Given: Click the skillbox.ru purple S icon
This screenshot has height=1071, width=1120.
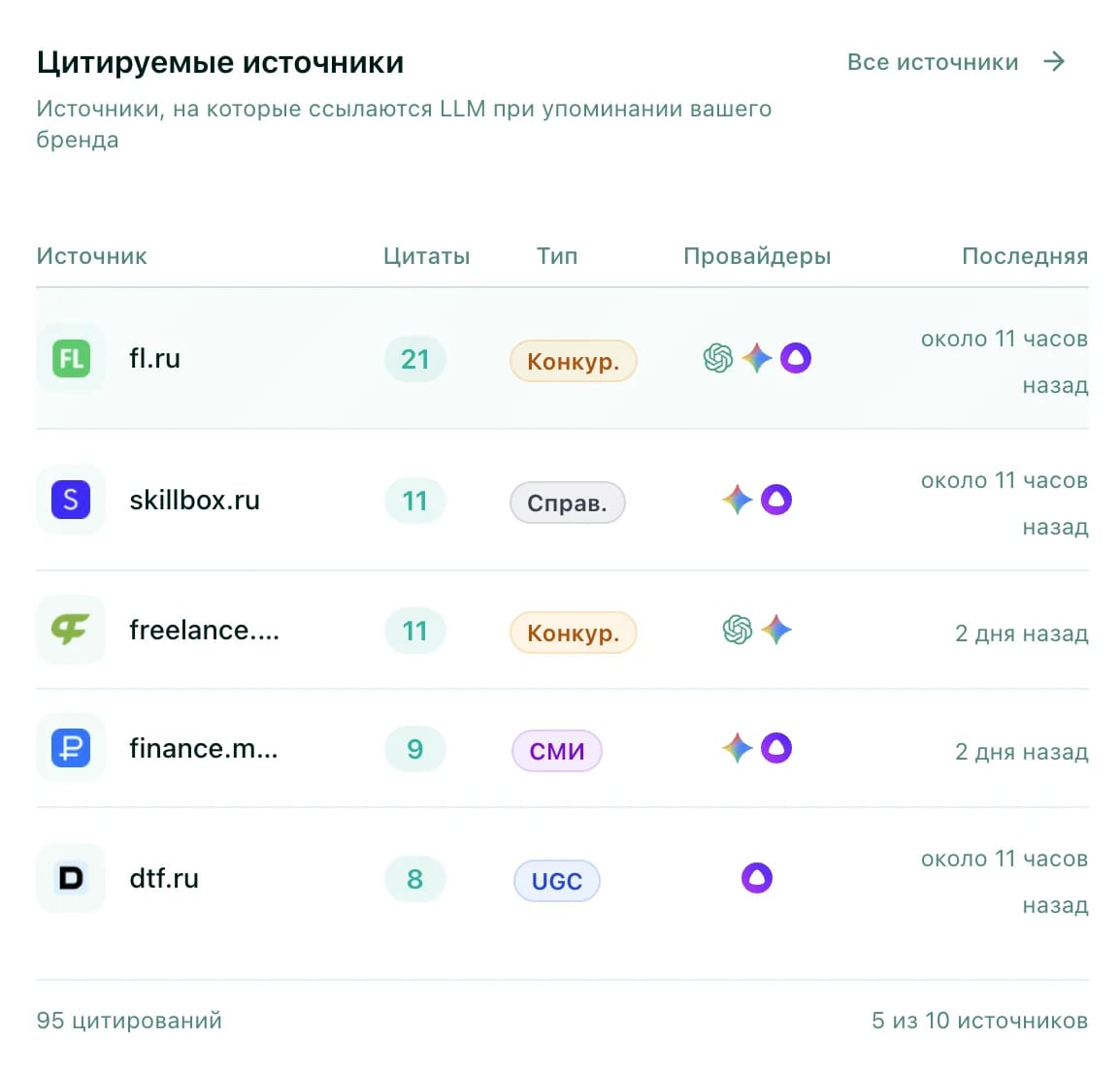Looking at the screenshot, I should 70,501.
